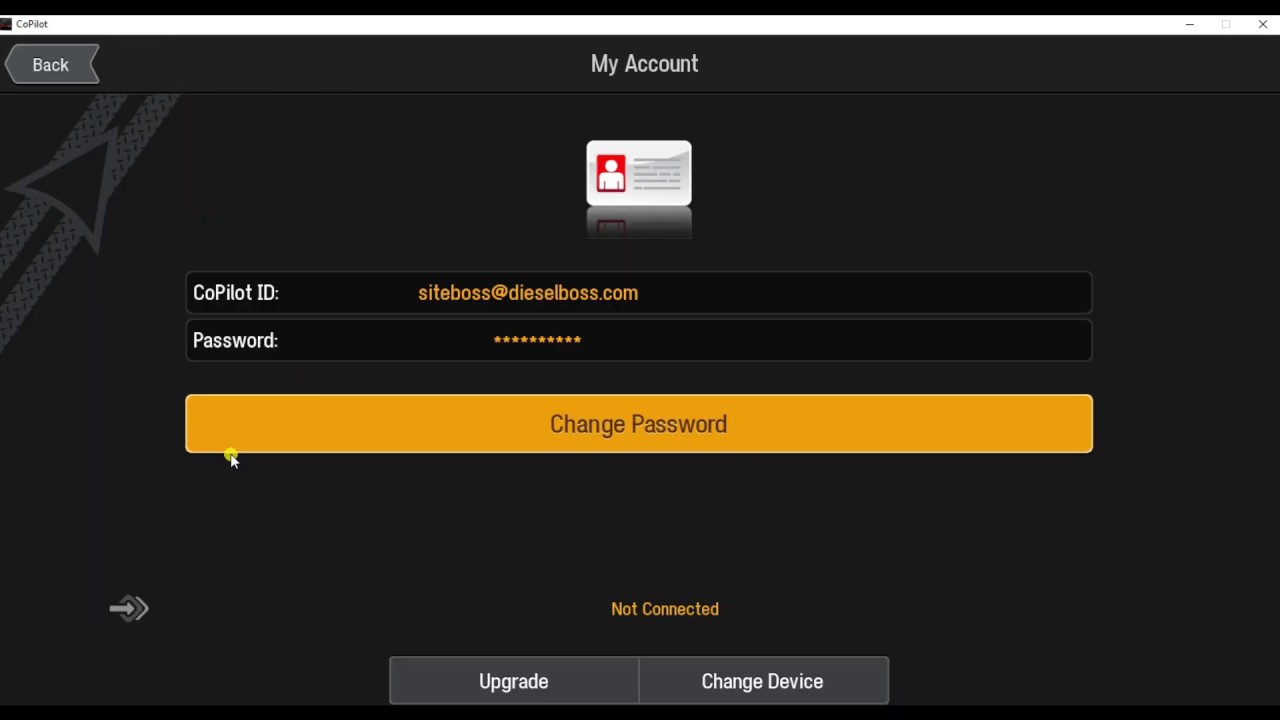The image size is (1280, 720).
Task: Open the Upgrade option
Action: tap(514, 681)
